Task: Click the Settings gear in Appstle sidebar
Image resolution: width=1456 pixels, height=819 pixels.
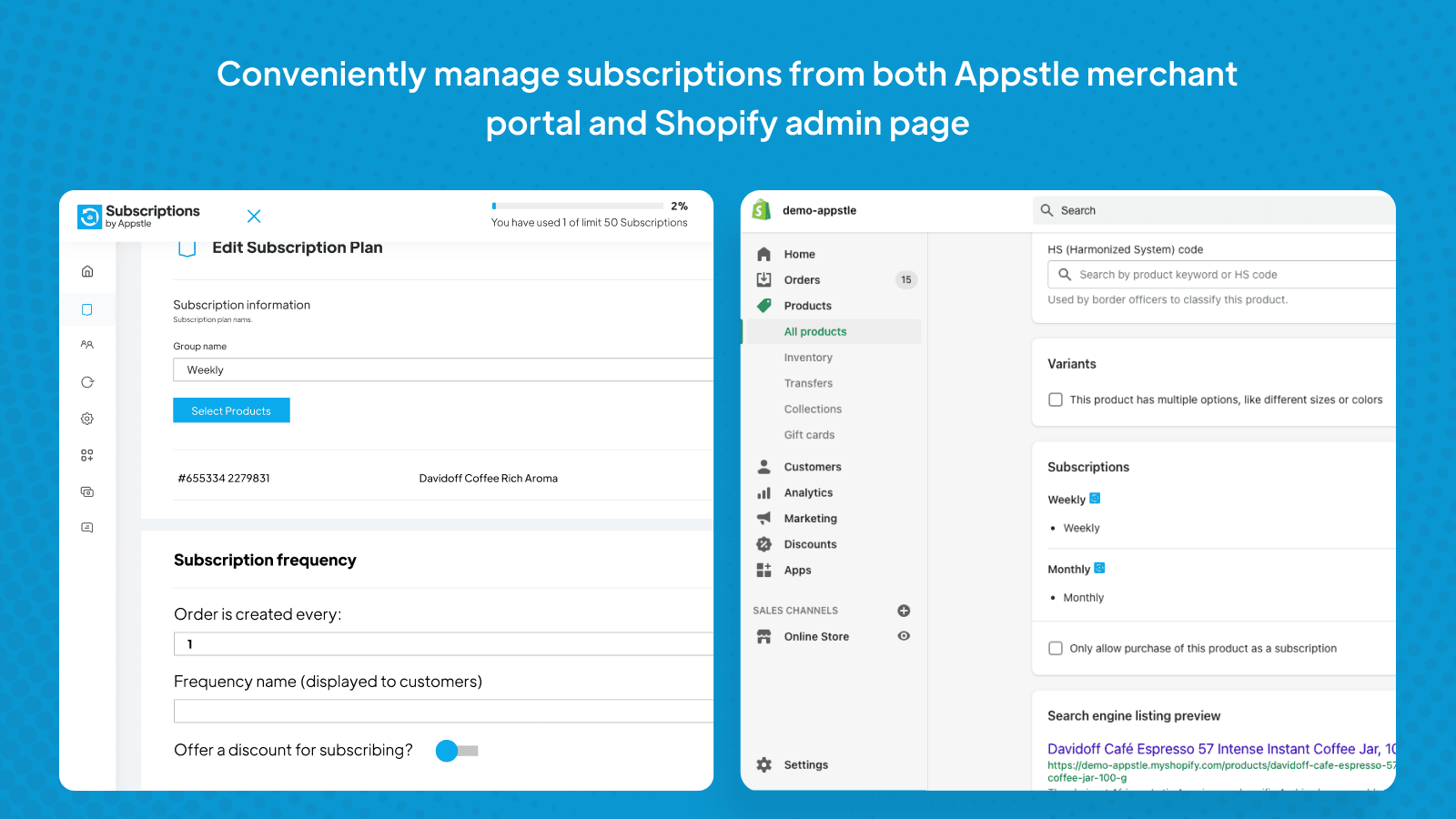Action: tap(86, 418)
